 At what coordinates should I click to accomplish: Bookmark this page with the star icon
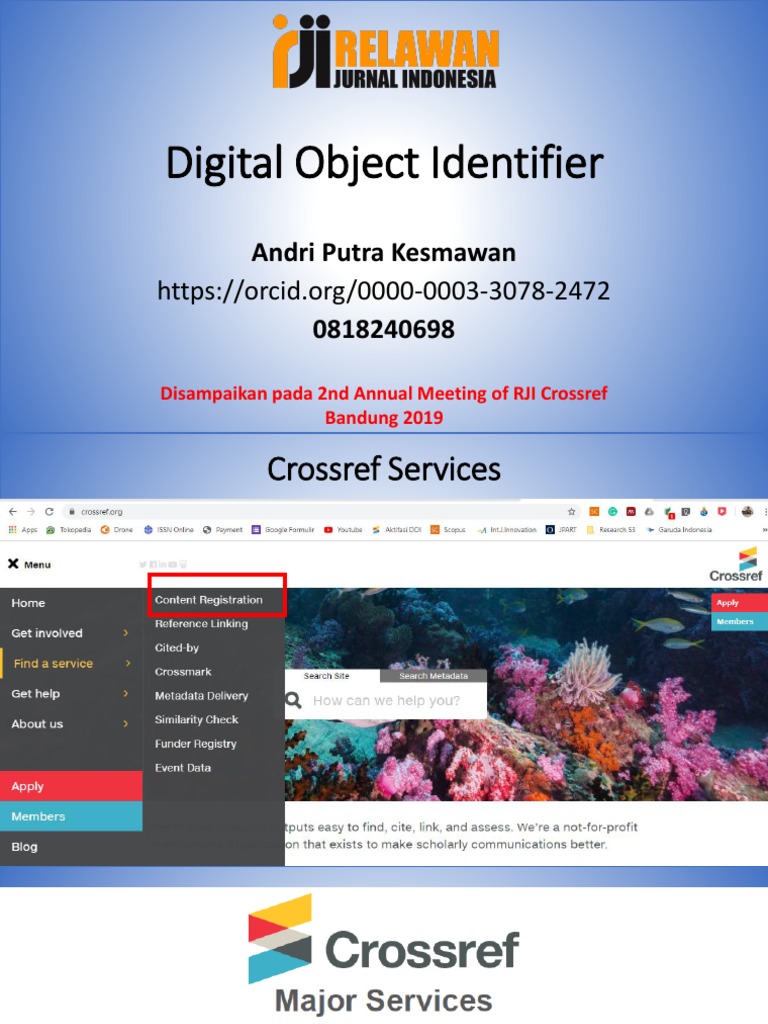[x=571, y=512]
